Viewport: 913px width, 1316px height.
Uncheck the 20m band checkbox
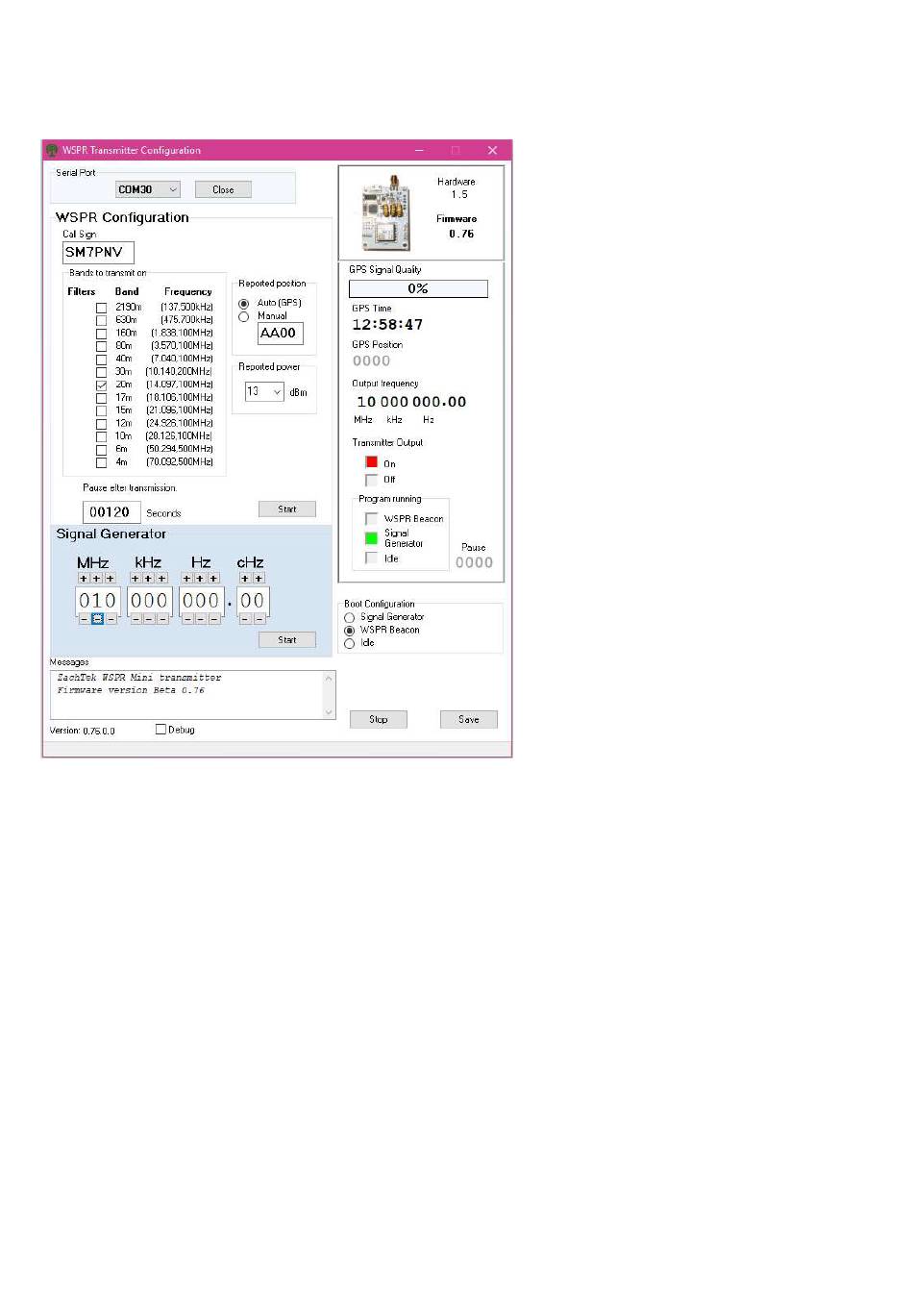coord(101,385)
